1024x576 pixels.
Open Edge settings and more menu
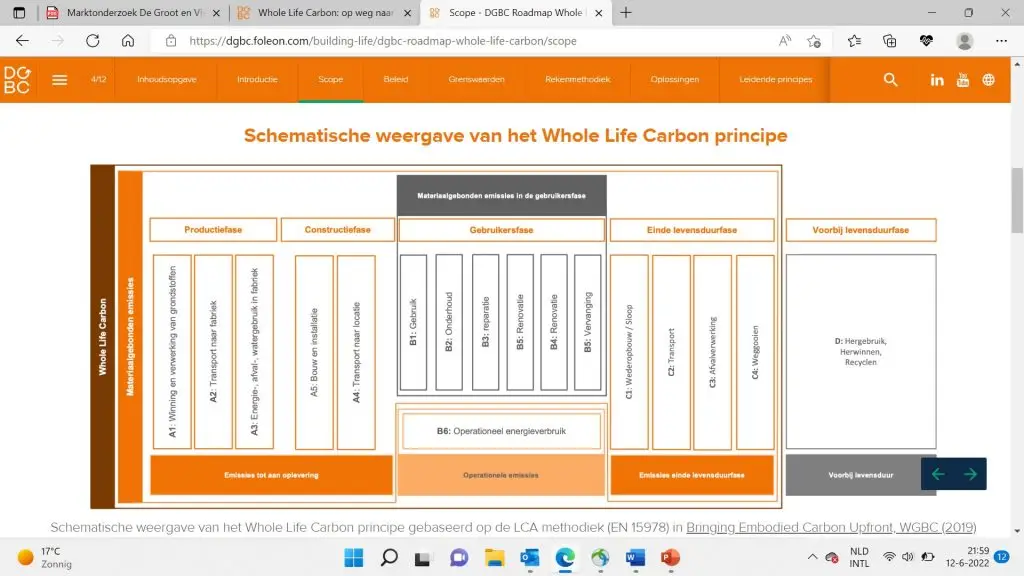point(1002,41)
